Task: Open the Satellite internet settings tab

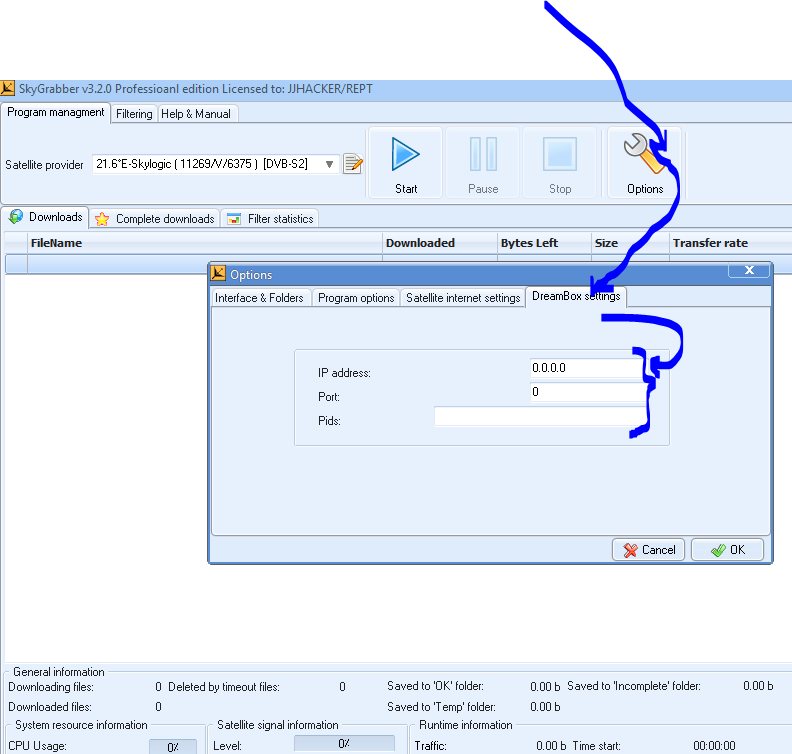Action: 463,298
